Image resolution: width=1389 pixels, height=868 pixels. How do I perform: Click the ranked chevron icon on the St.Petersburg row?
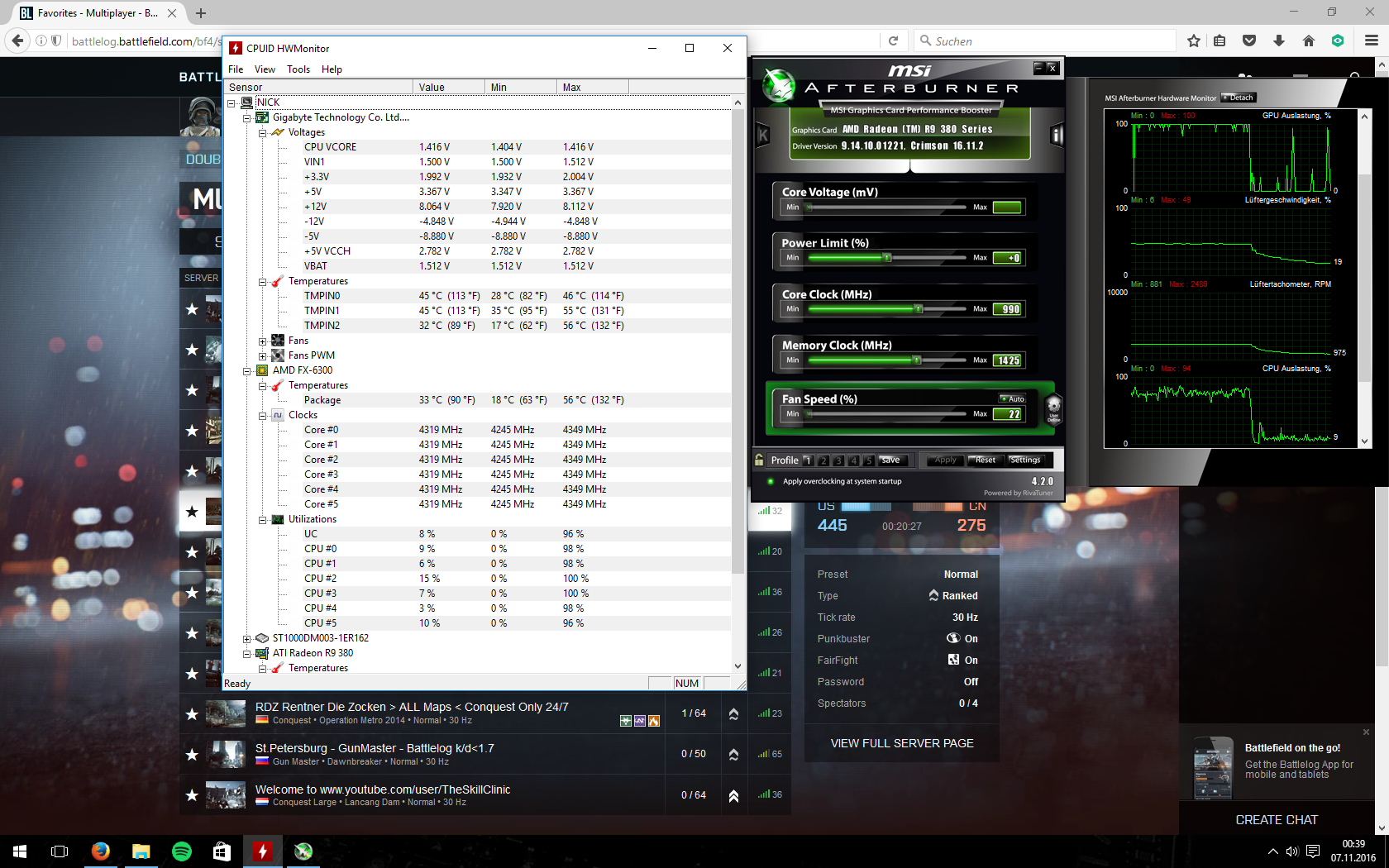(x=733, y=754)
